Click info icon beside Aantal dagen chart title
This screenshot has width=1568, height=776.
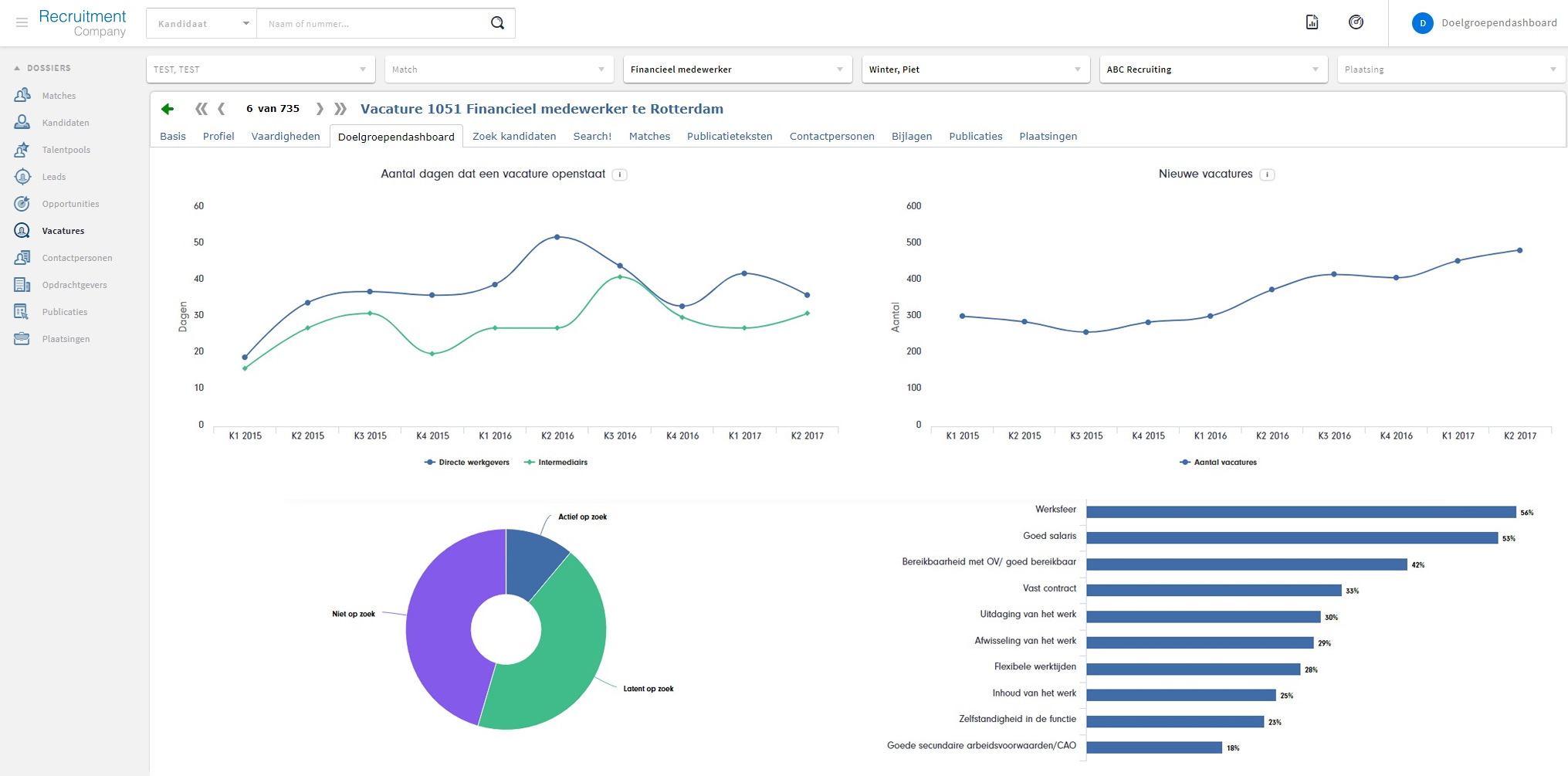coord(619,175)
